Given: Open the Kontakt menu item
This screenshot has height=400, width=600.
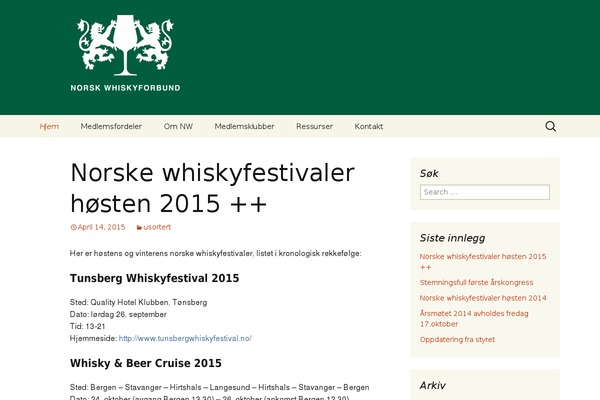Looking at the screenshot, I should click(x=368, y=126).
